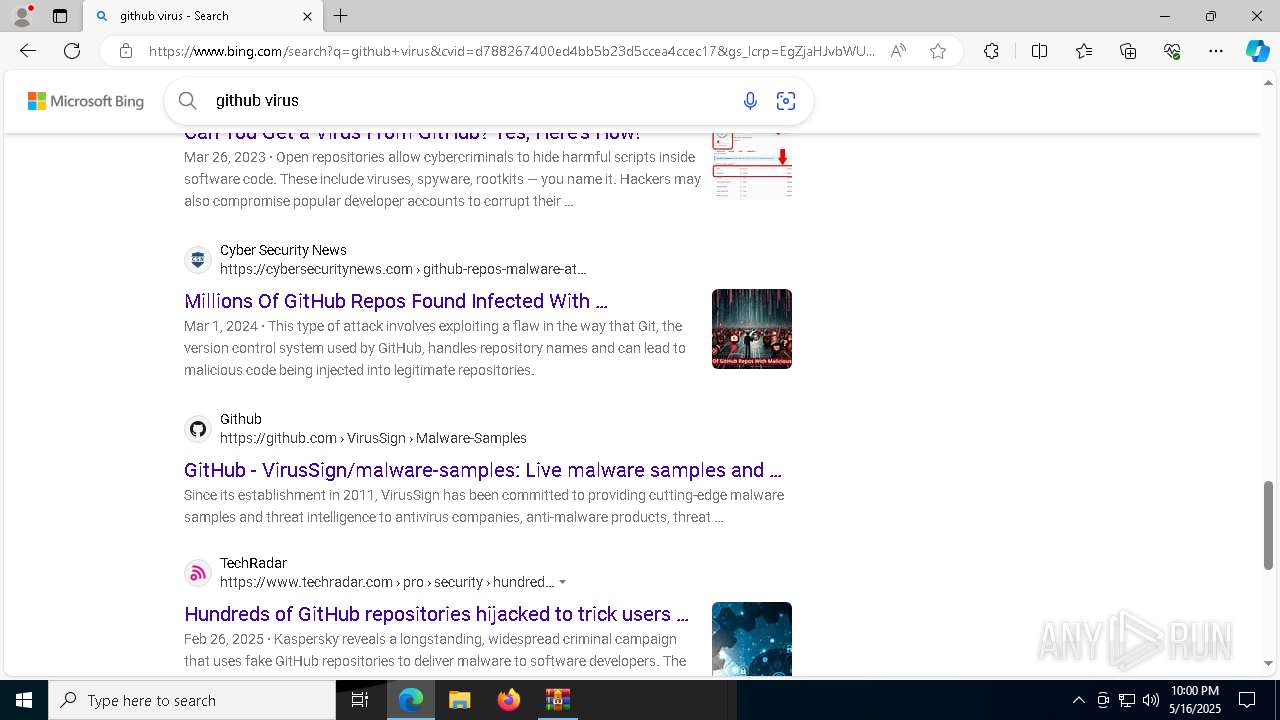Go to the Microsoft Bing home logo

click(x=86, y=101)
